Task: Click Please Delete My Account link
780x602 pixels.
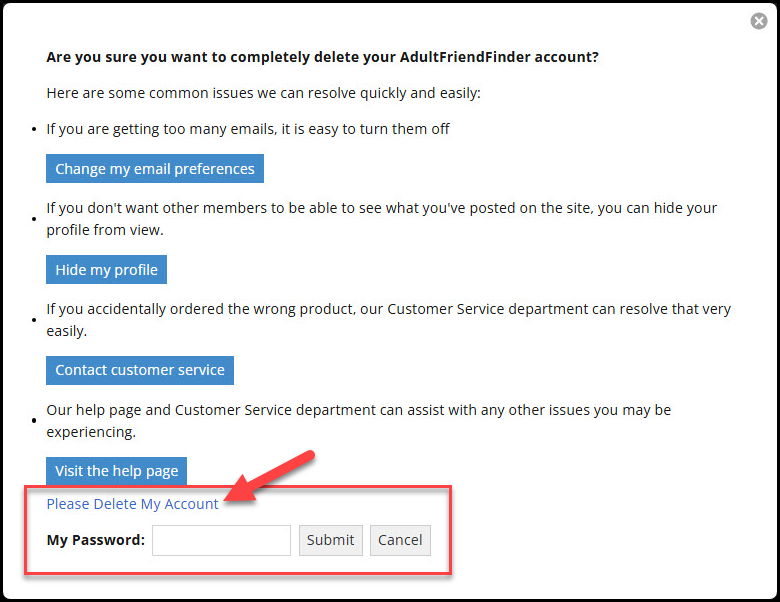Action: [132, 504]
